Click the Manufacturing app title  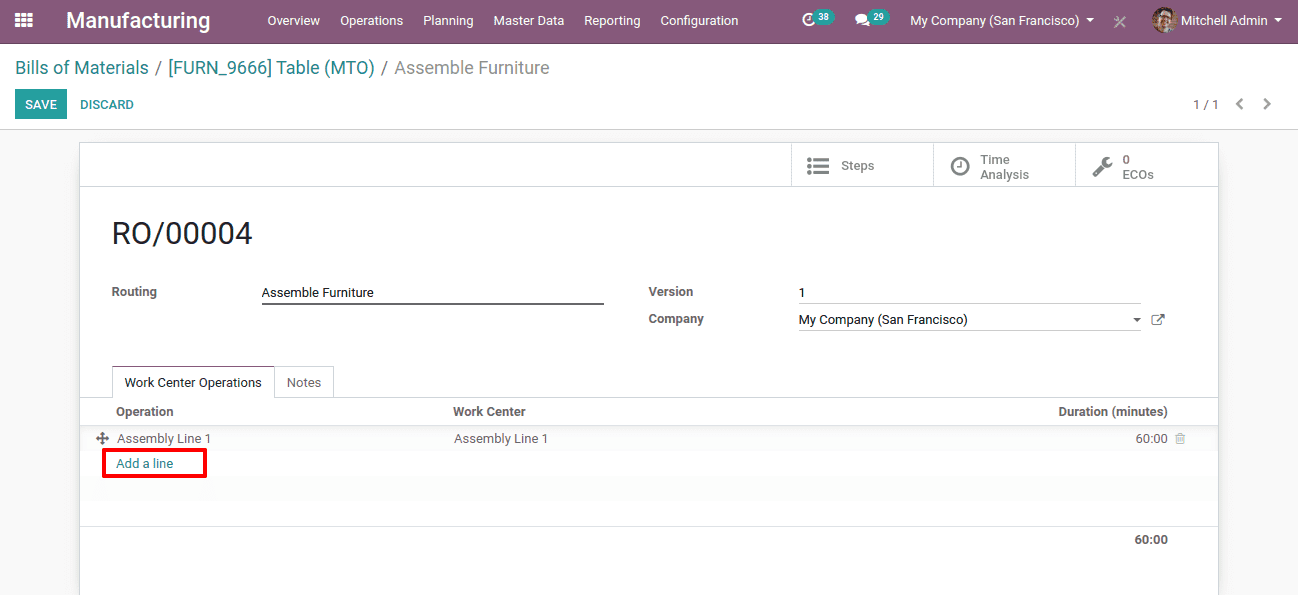(x=138, y=20)
